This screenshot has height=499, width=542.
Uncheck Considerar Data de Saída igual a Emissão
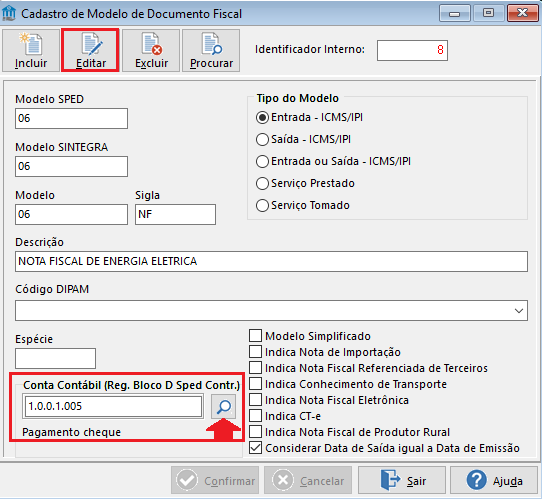pos(255,448)
